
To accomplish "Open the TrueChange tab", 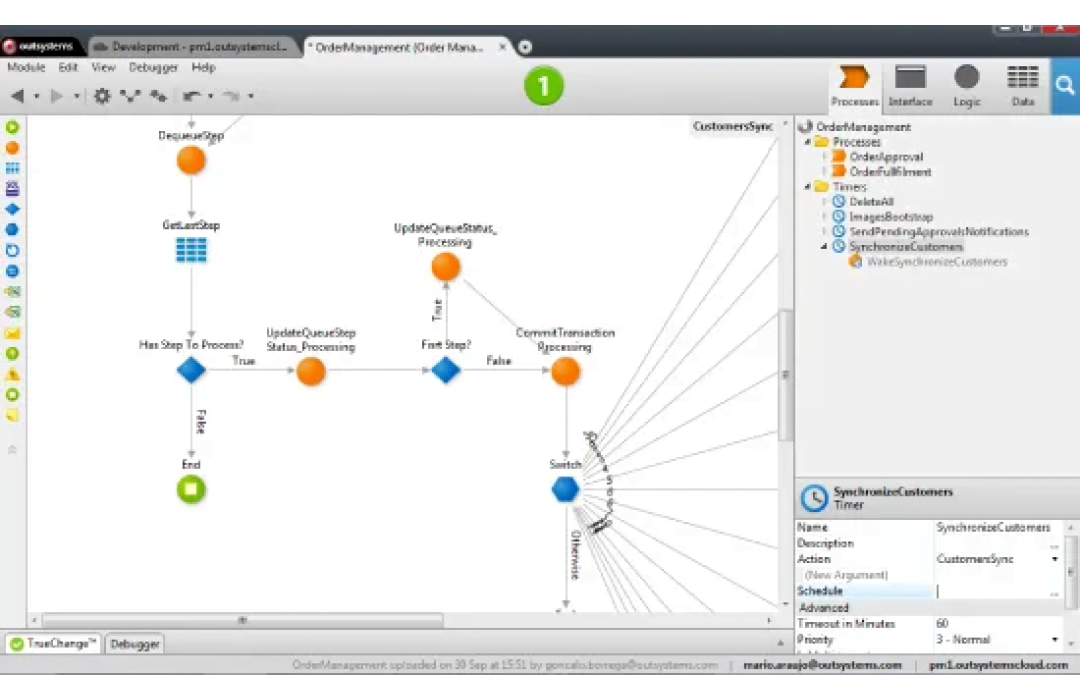I will (x=53, y=644).
